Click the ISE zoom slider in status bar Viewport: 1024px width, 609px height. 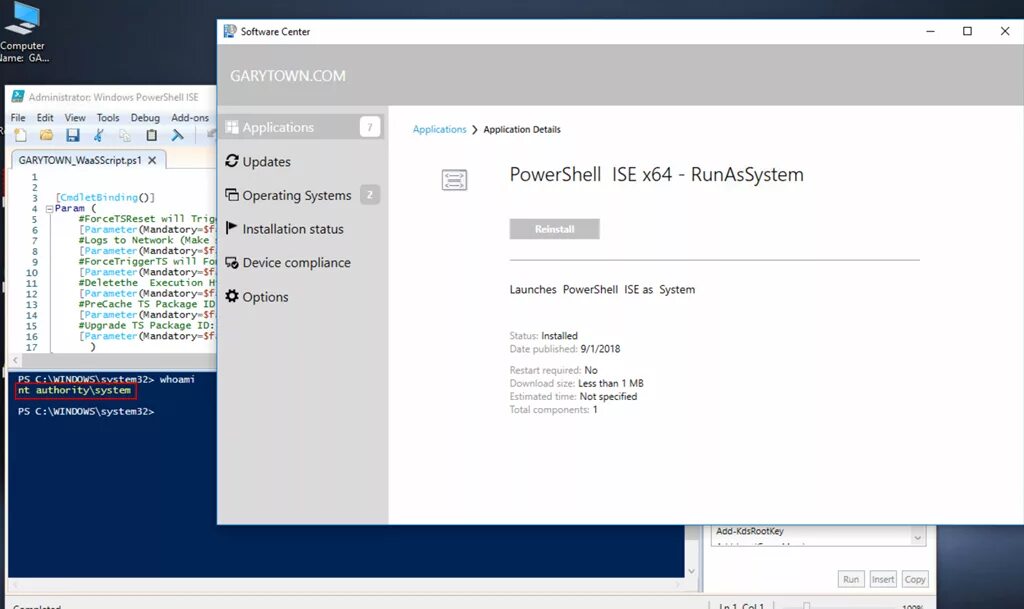[807, 606]
